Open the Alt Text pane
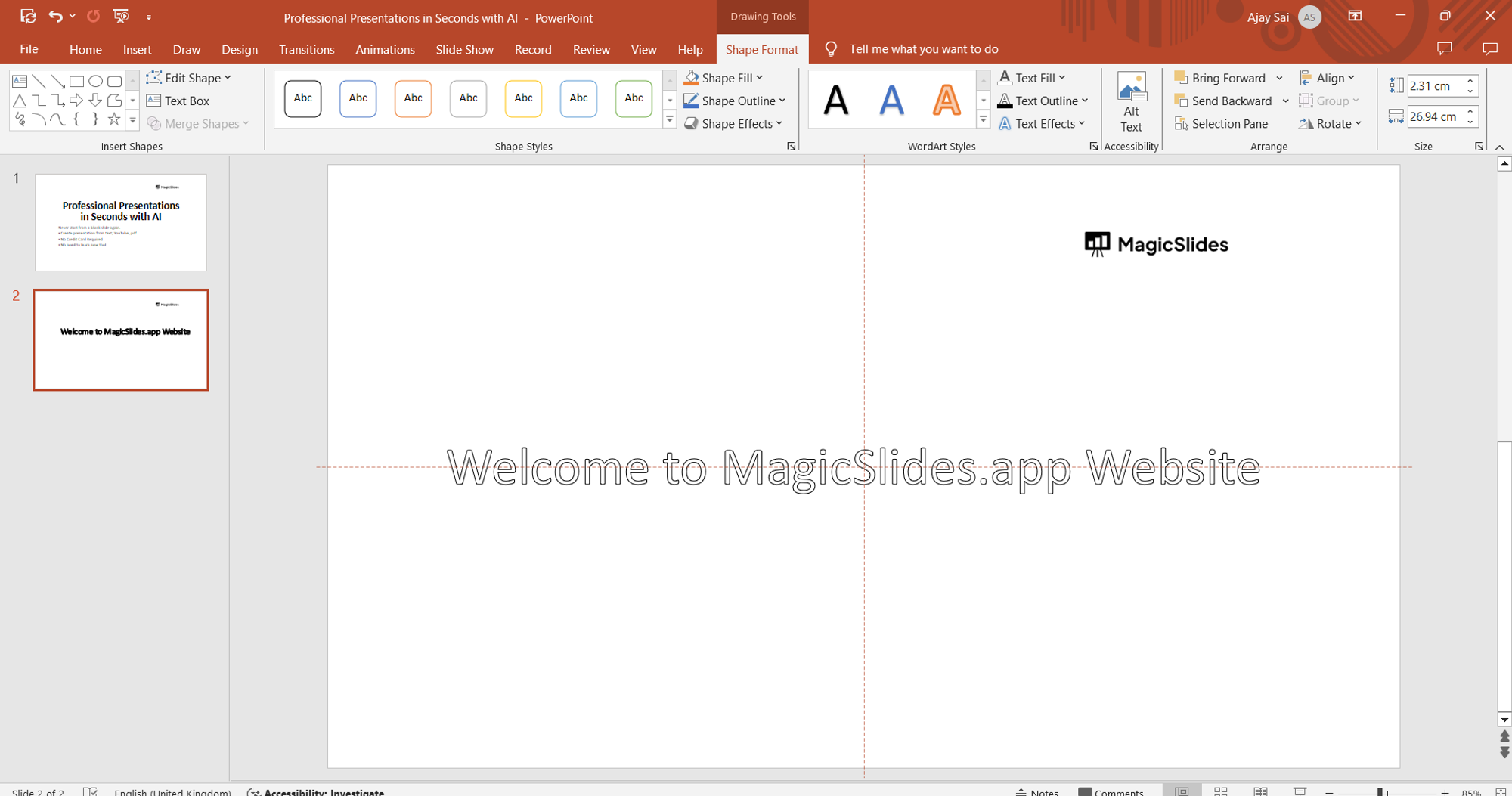Screen dimensions: 1512x796 pyautogui.click(x=1131, y=103)
